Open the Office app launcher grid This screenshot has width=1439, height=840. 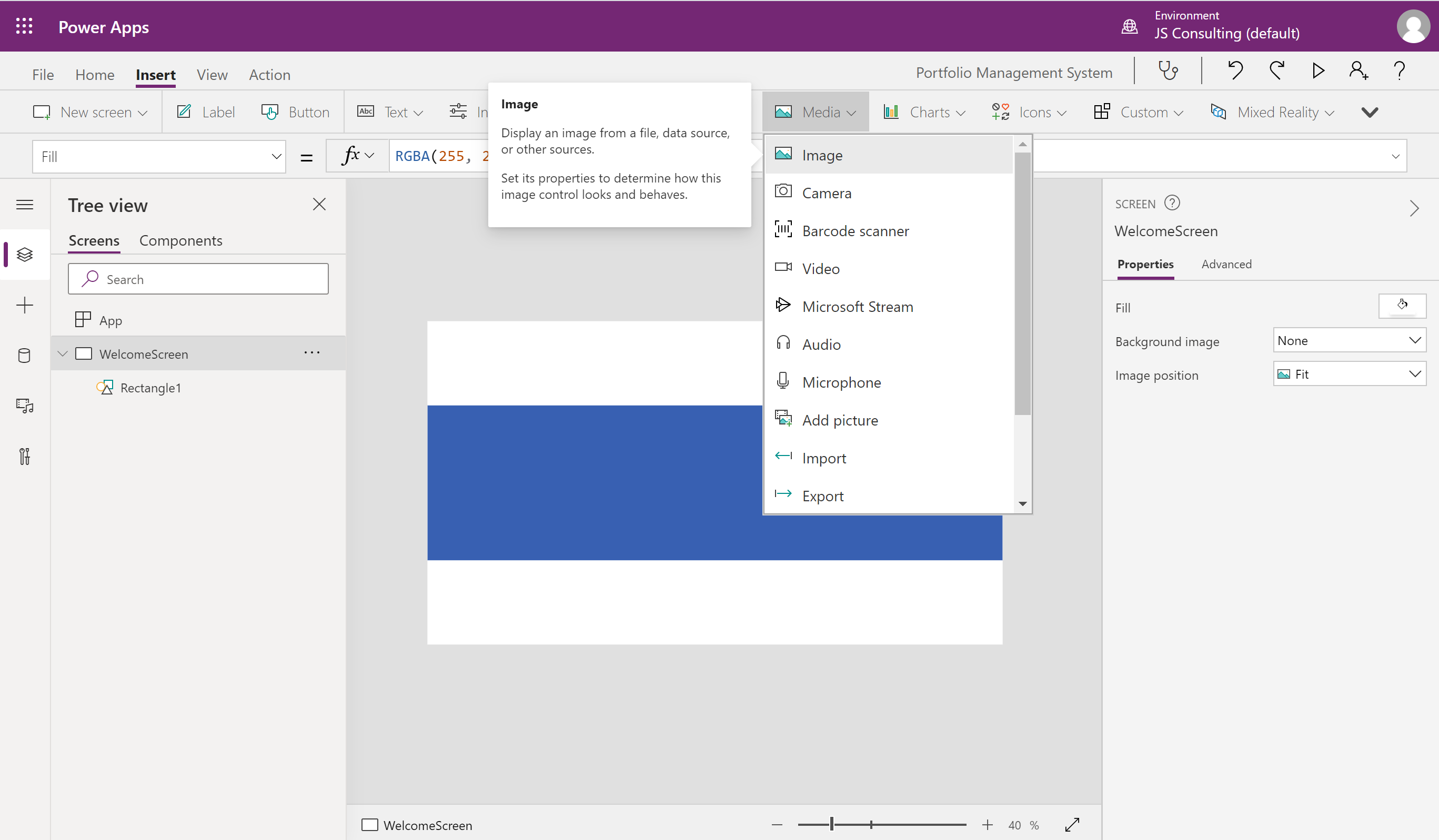[x=24, y=26]
